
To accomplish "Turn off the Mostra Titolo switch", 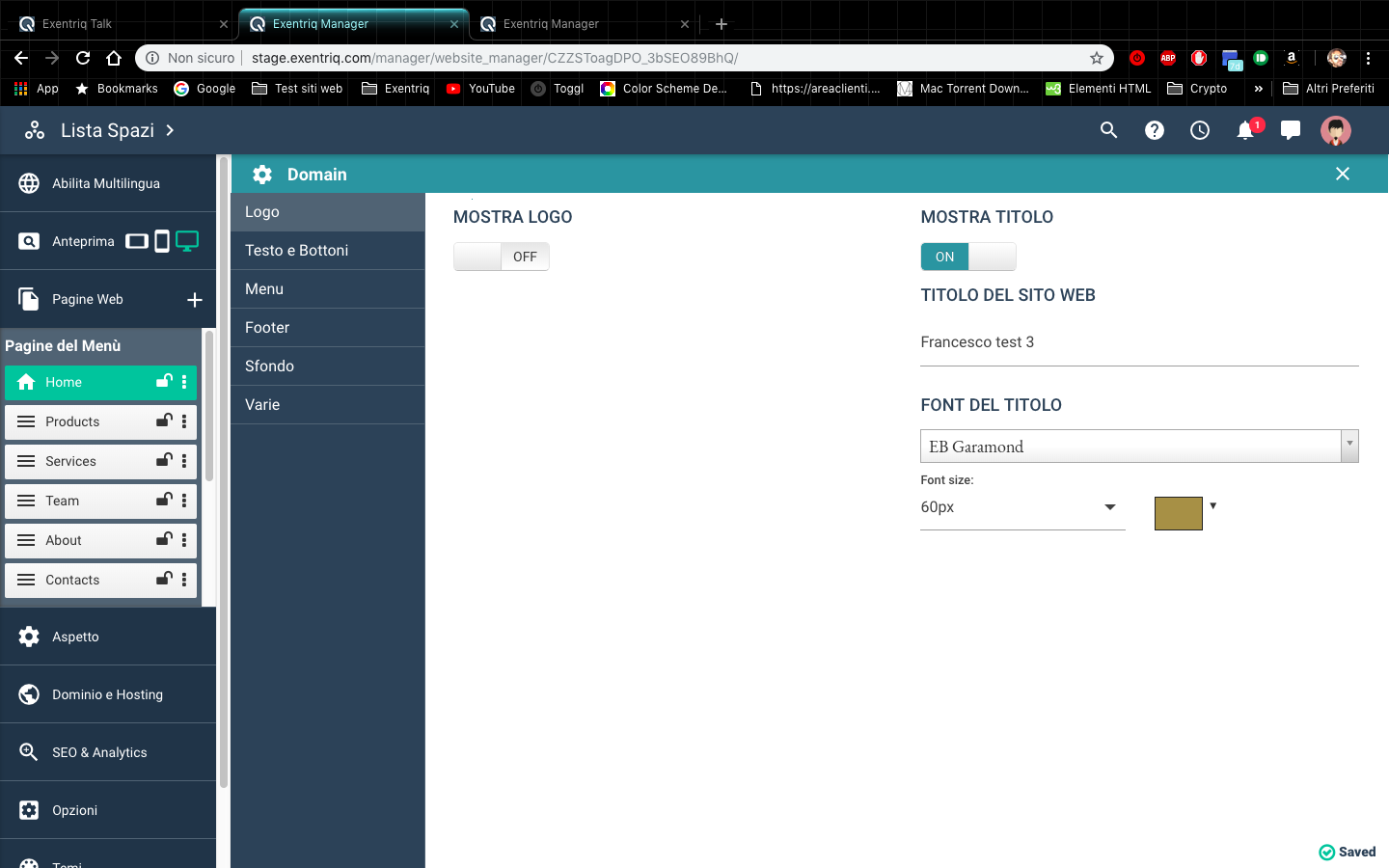I will pos(967,257).
